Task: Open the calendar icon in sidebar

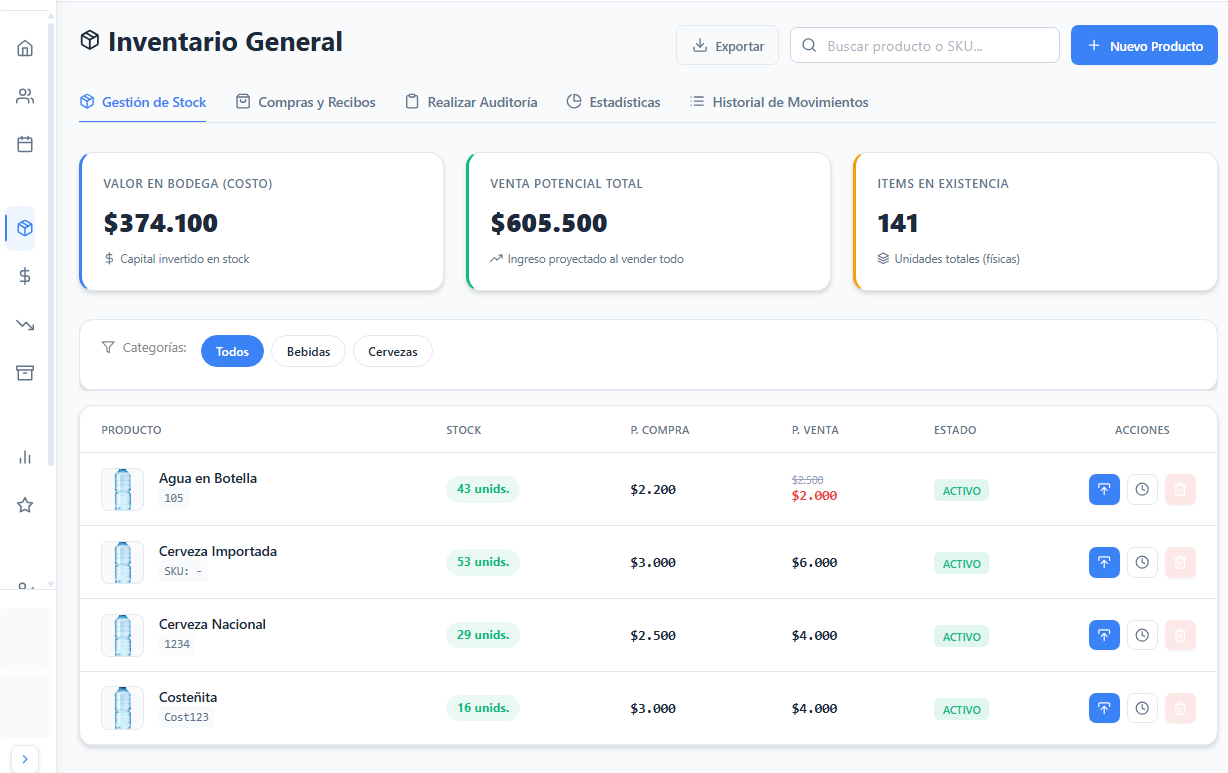Action: tap(25, 144)
